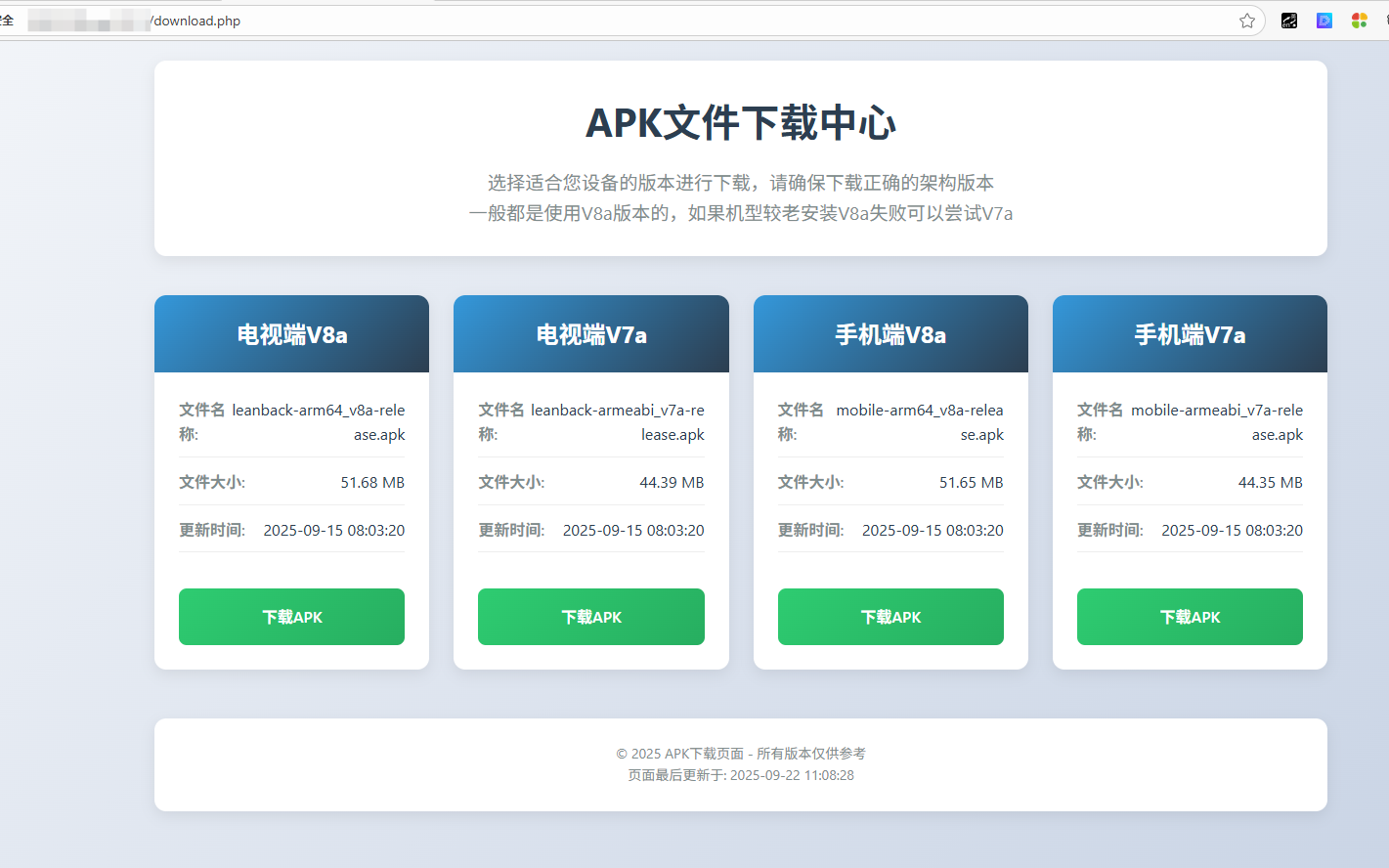Click the mobile-armeabi_v7a-release.apk file name
1389x868 pixels.
1217,422
